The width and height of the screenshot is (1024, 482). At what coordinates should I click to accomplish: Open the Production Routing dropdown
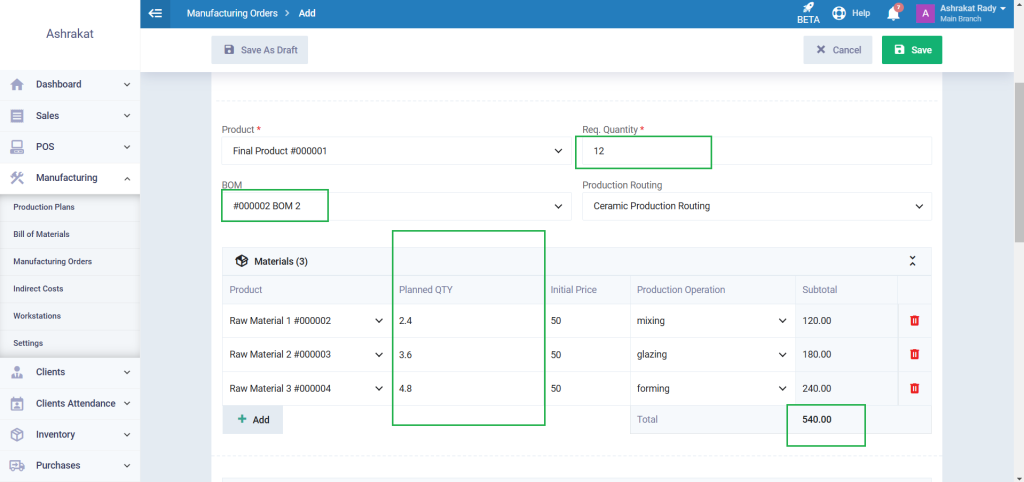757,206
